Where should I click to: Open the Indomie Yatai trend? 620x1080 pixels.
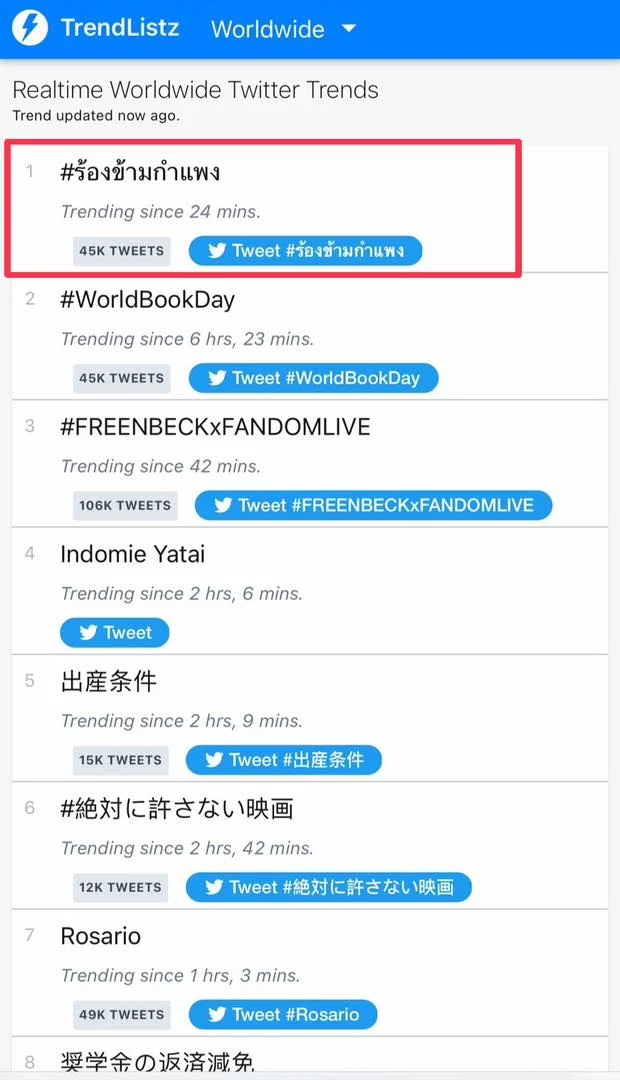[x=133, y=554]
